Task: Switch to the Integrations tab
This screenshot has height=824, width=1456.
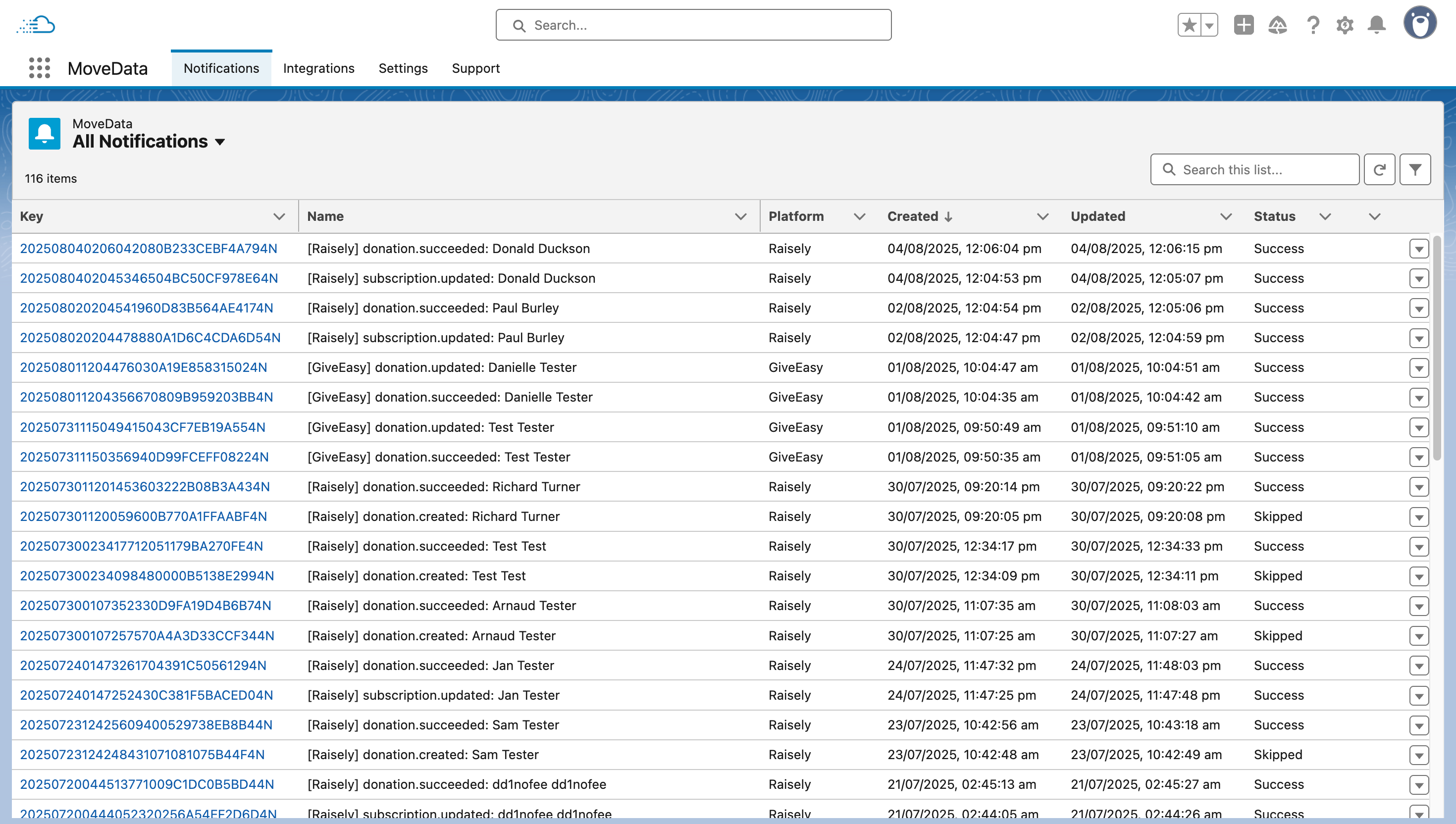Action: pos(318,68)
